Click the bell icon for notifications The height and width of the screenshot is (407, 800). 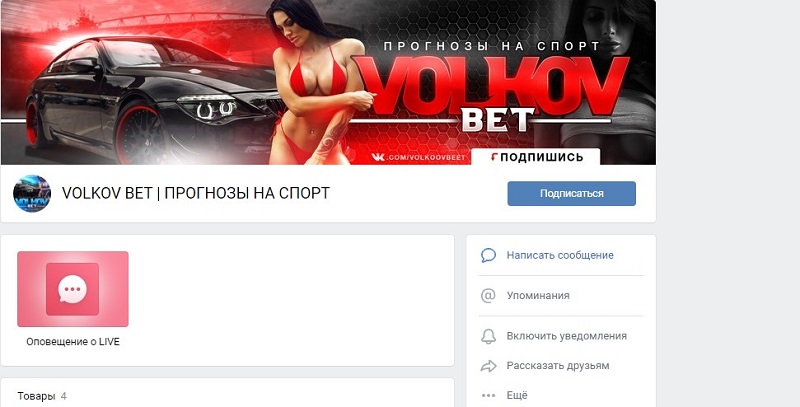tap(488, 336)
